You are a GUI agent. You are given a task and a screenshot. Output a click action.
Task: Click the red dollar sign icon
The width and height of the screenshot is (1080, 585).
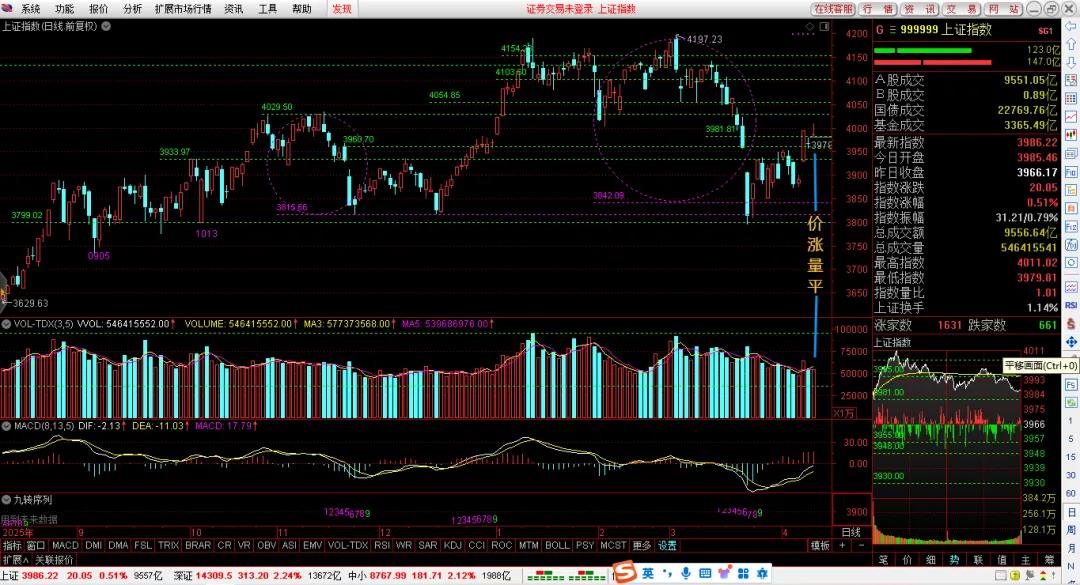point(1071,323)
